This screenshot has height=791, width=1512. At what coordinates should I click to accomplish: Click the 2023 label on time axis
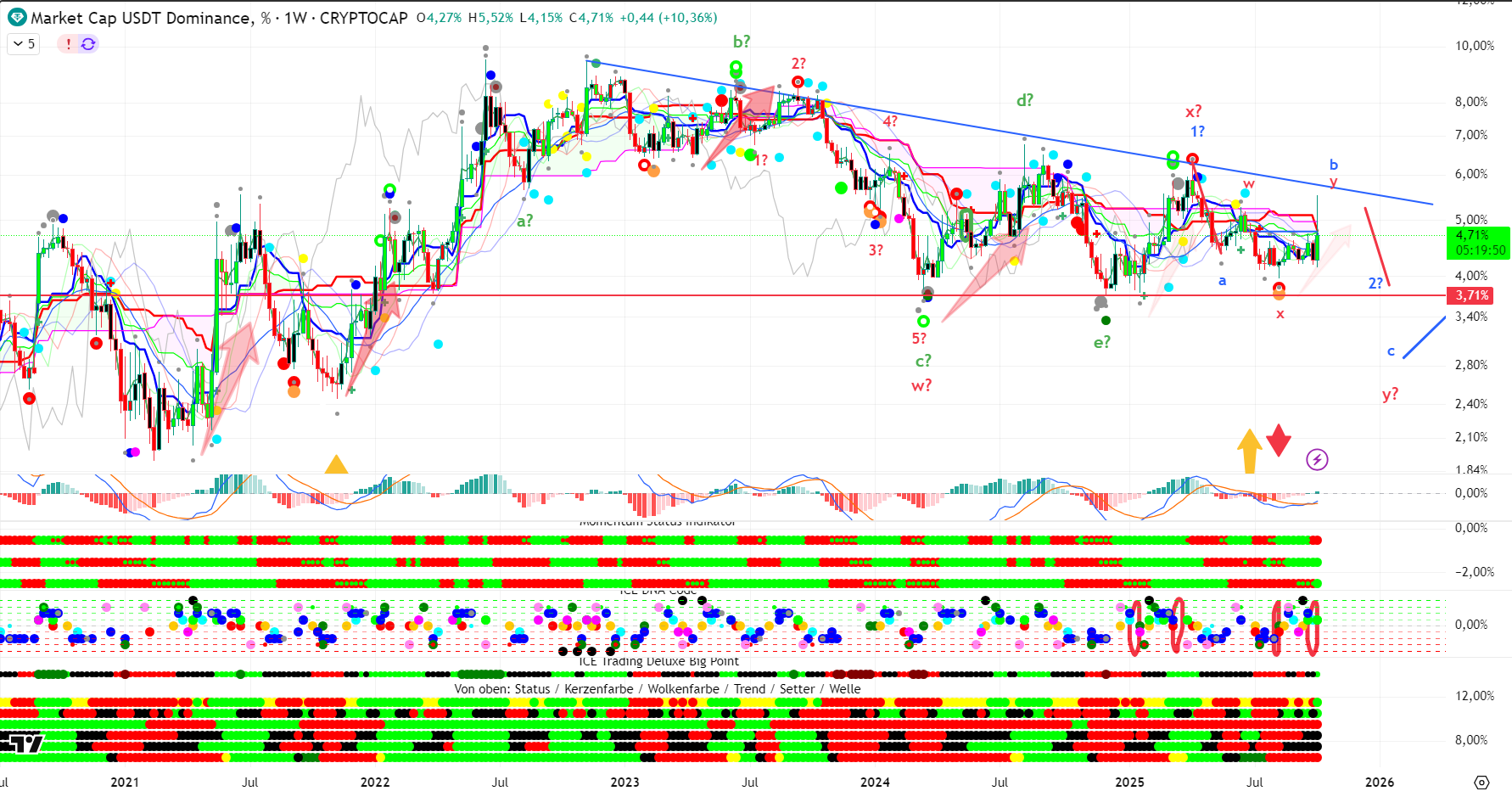click(624, 782)
